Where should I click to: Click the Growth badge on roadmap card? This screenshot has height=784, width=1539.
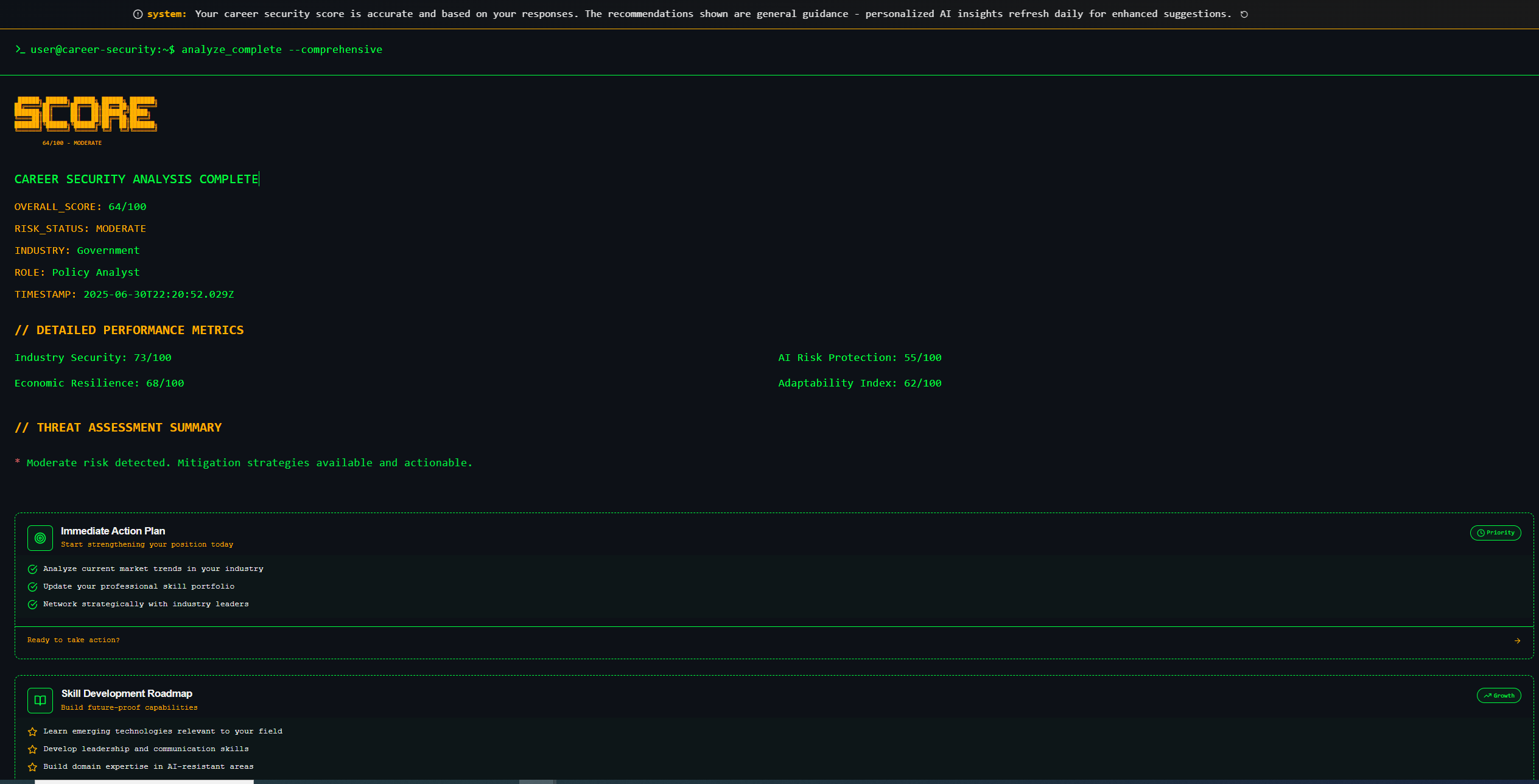pyautogui.click(x=1498, y=695)
